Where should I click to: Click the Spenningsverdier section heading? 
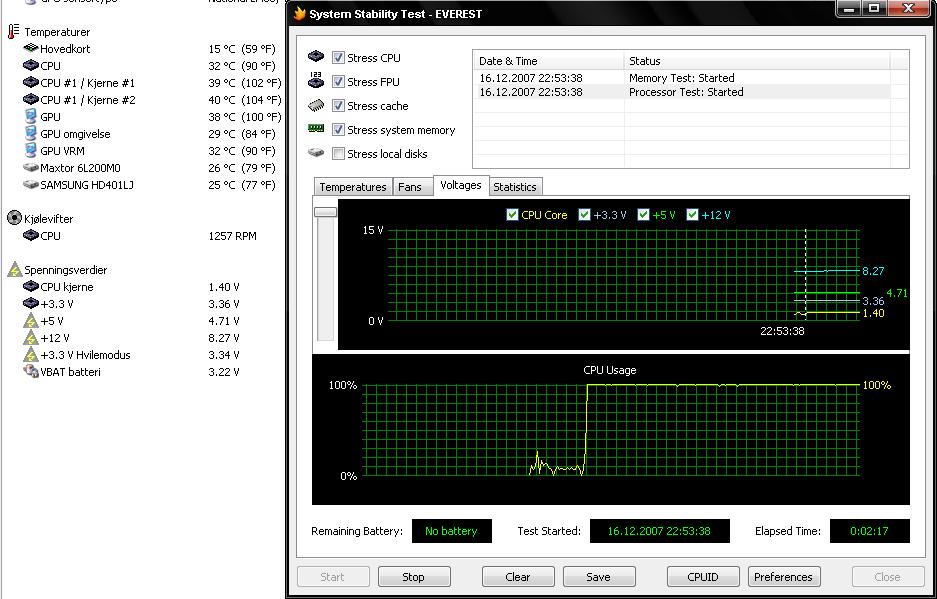tap(66, 270)
